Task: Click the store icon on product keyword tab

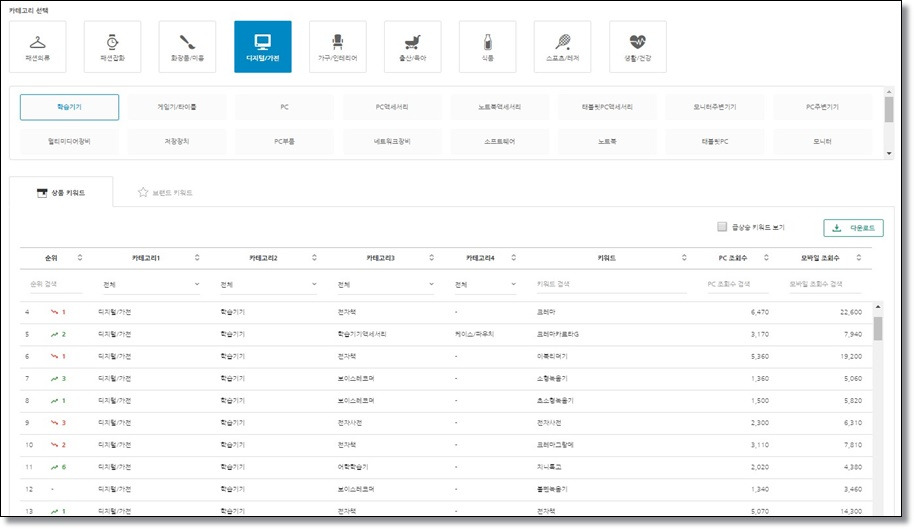Action: 42,193
